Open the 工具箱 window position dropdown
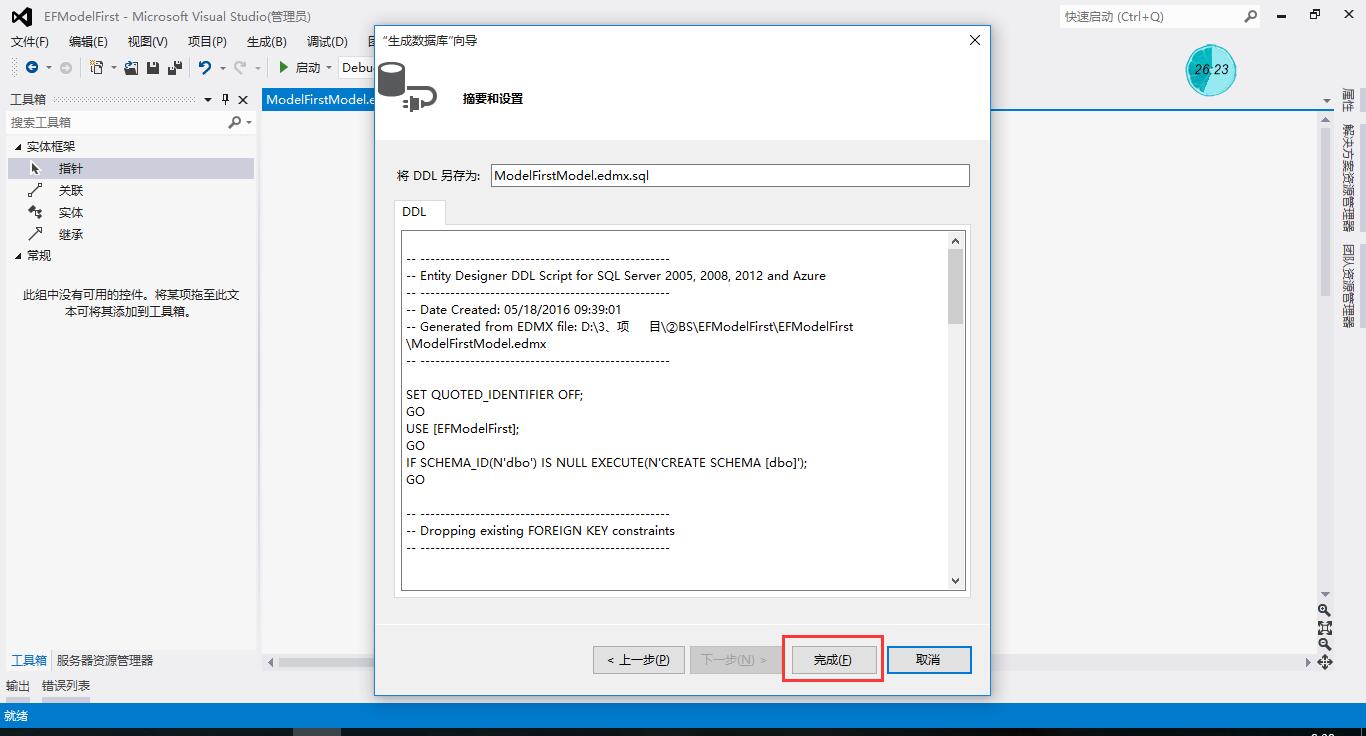The image size is (1366, 736). tap(208, 99)
